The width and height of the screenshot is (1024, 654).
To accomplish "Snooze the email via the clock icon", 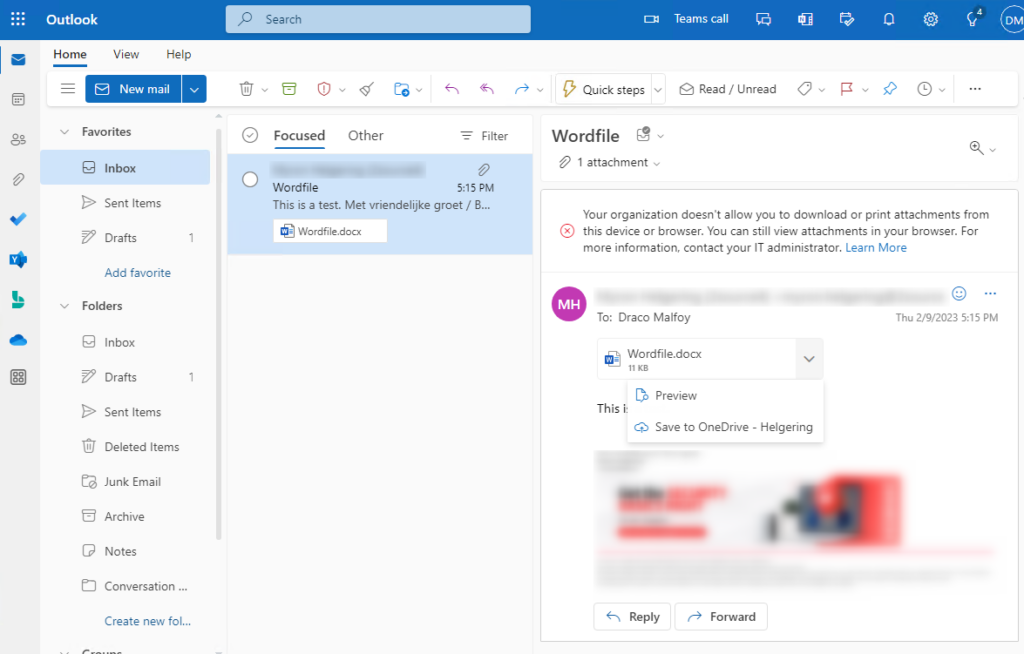I will pos(925,89).
